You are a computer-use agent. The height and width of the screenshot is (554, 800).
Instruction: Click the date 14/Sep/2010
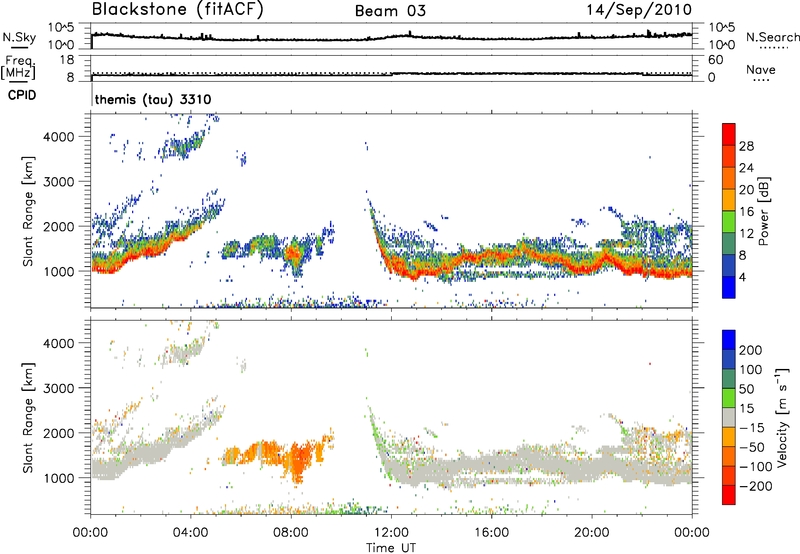tap(639, 10)
